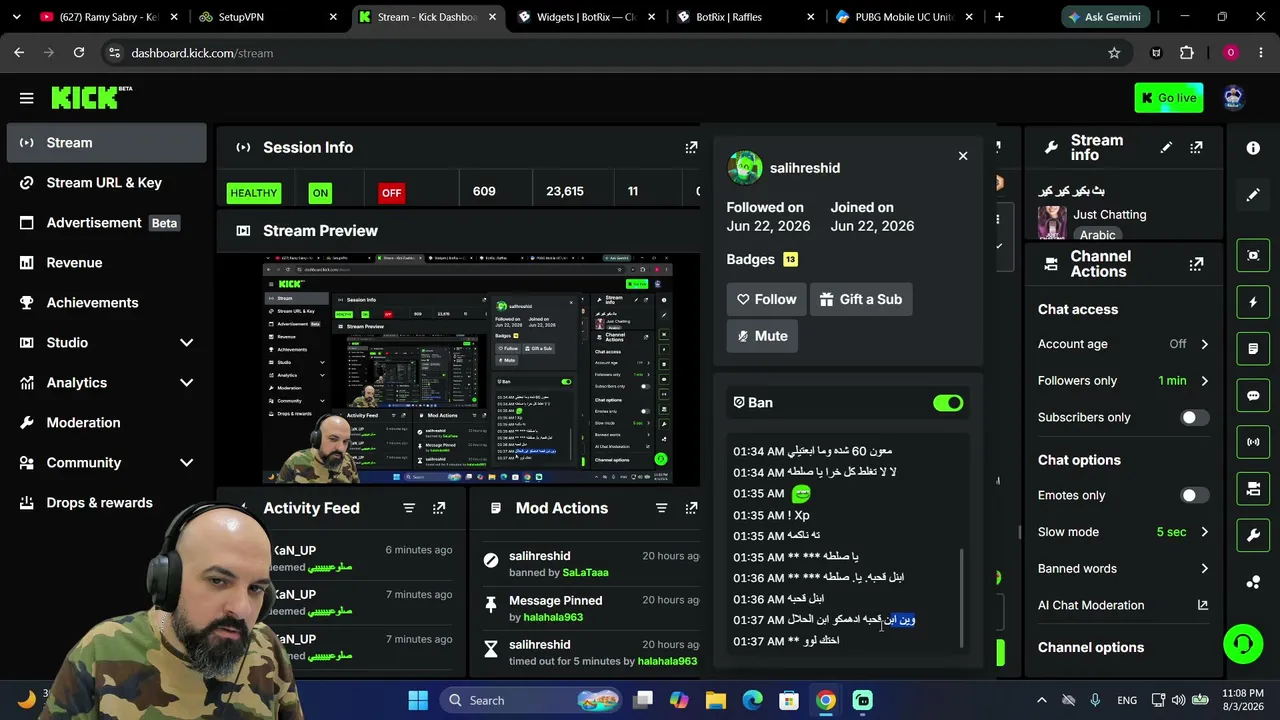
Task: Click Gift a Sub button
Action: 861,299
